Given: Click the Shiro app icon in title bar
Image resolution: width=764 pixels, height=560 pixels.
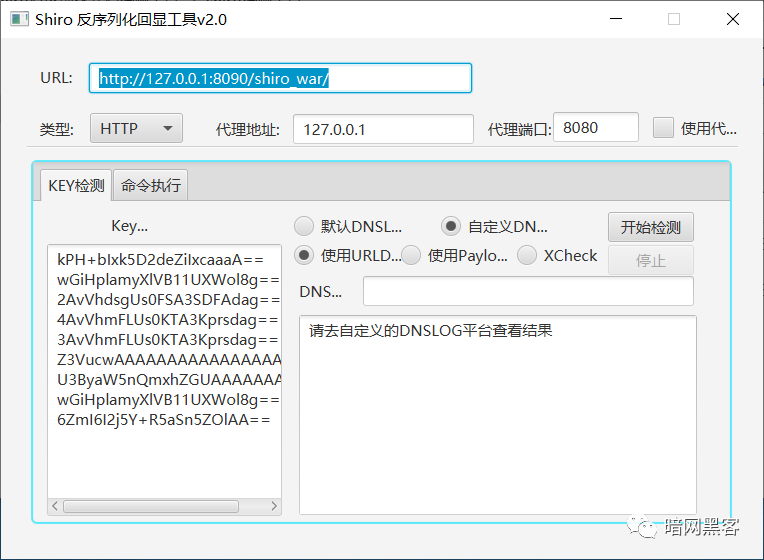Looking at the screenshot, I should click(x=19, y=19).
